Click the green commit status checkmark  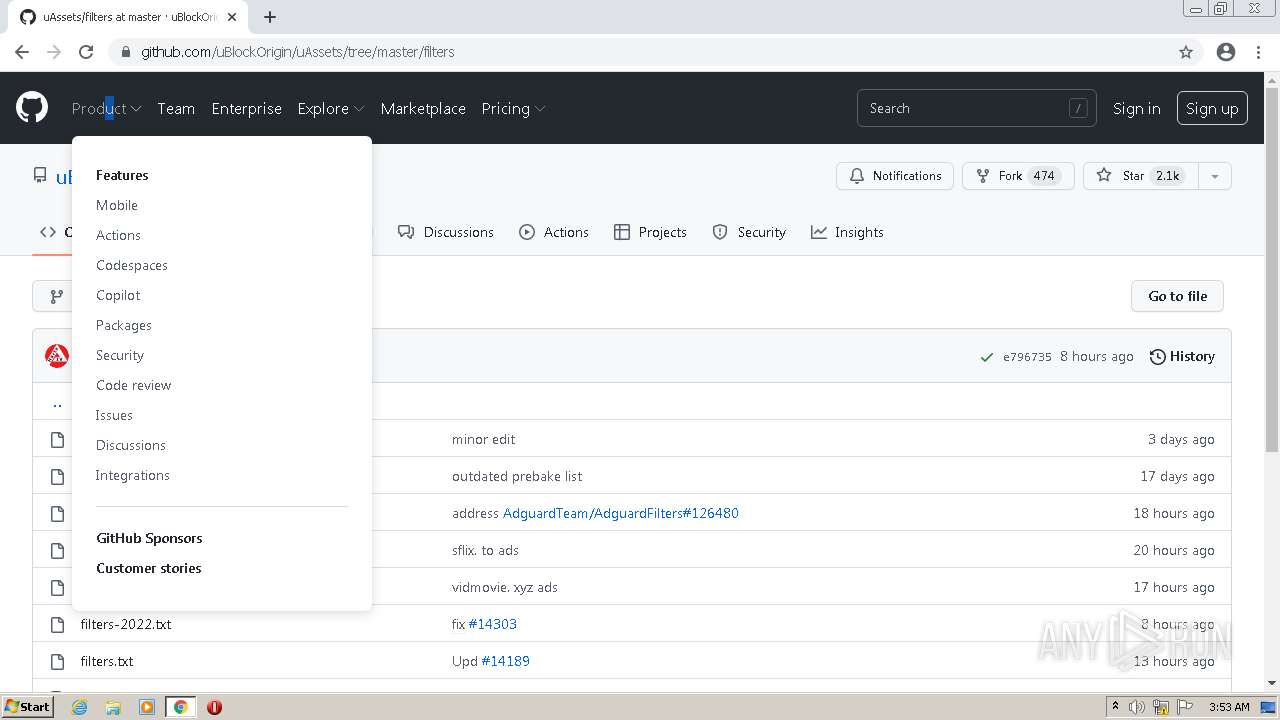tap(987, 357)
